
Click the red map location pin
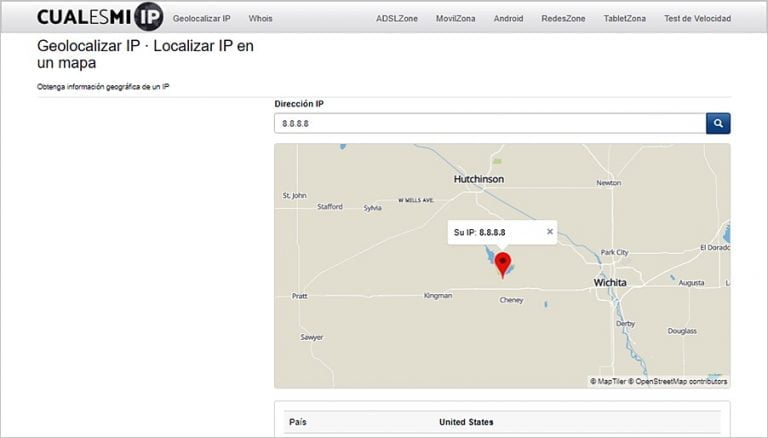[x=503, y=264]
